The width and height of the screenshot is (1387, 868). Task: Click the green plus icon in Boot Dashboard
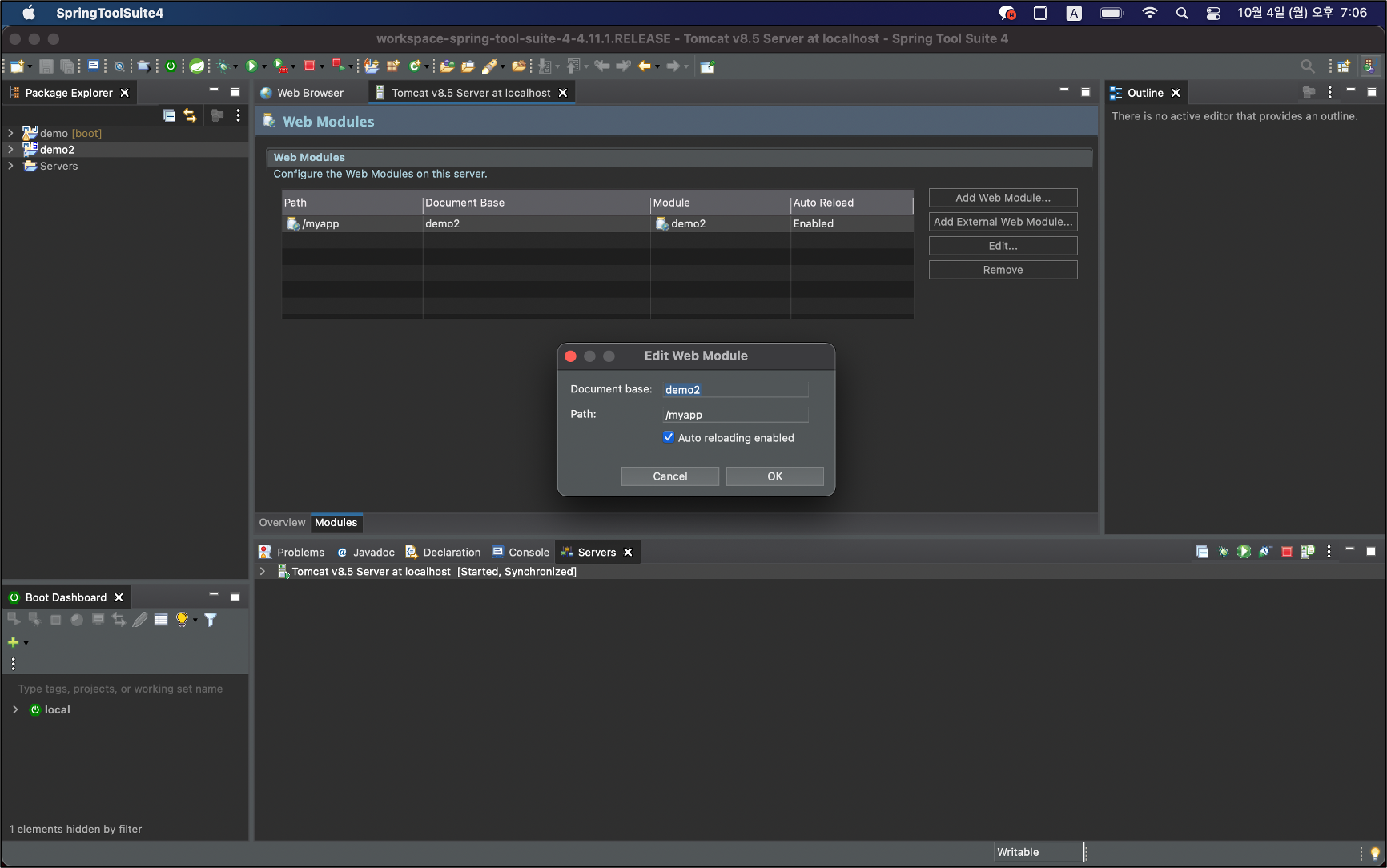click(x=13, y=642)
